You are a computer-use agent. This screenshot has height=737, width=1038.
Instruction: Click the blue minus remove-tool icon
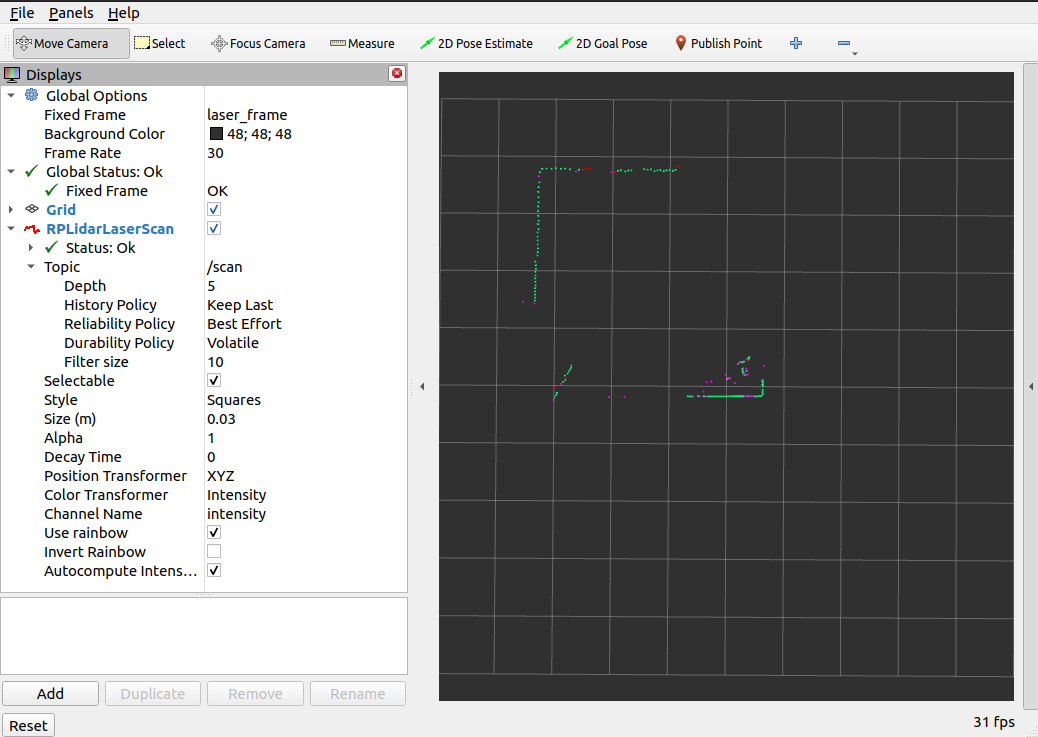click(x=843, y=43)
